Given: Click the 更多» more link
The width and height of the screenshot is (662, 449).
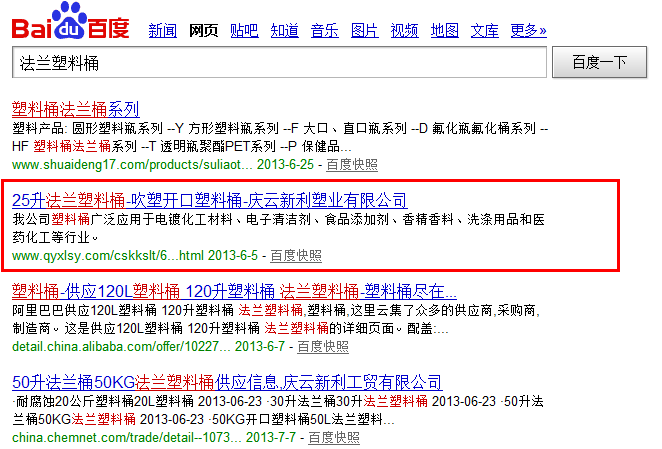Looking at the screenshot, I should click(528, 30).
